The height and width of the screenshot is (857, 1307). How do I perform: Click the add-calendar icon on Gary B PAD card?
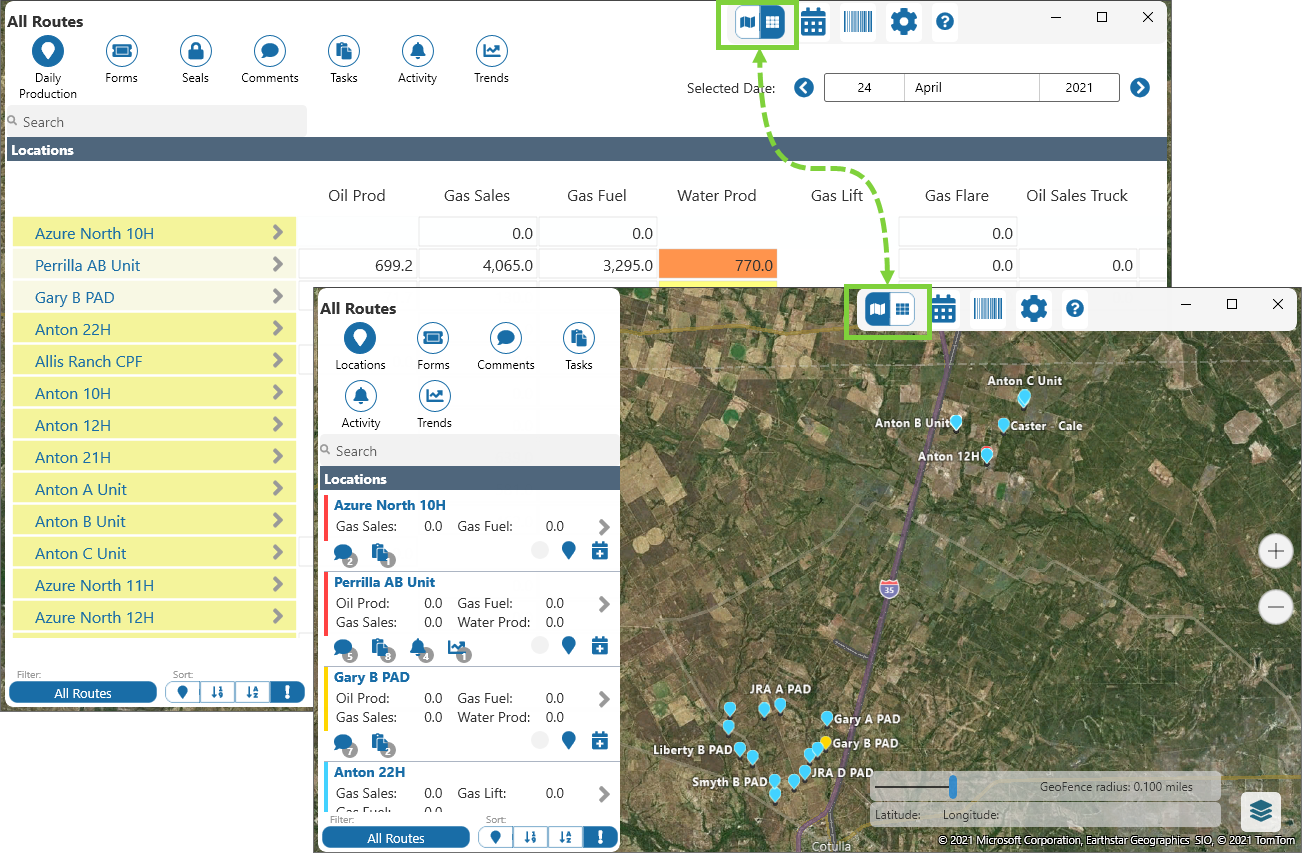[599, 741]
